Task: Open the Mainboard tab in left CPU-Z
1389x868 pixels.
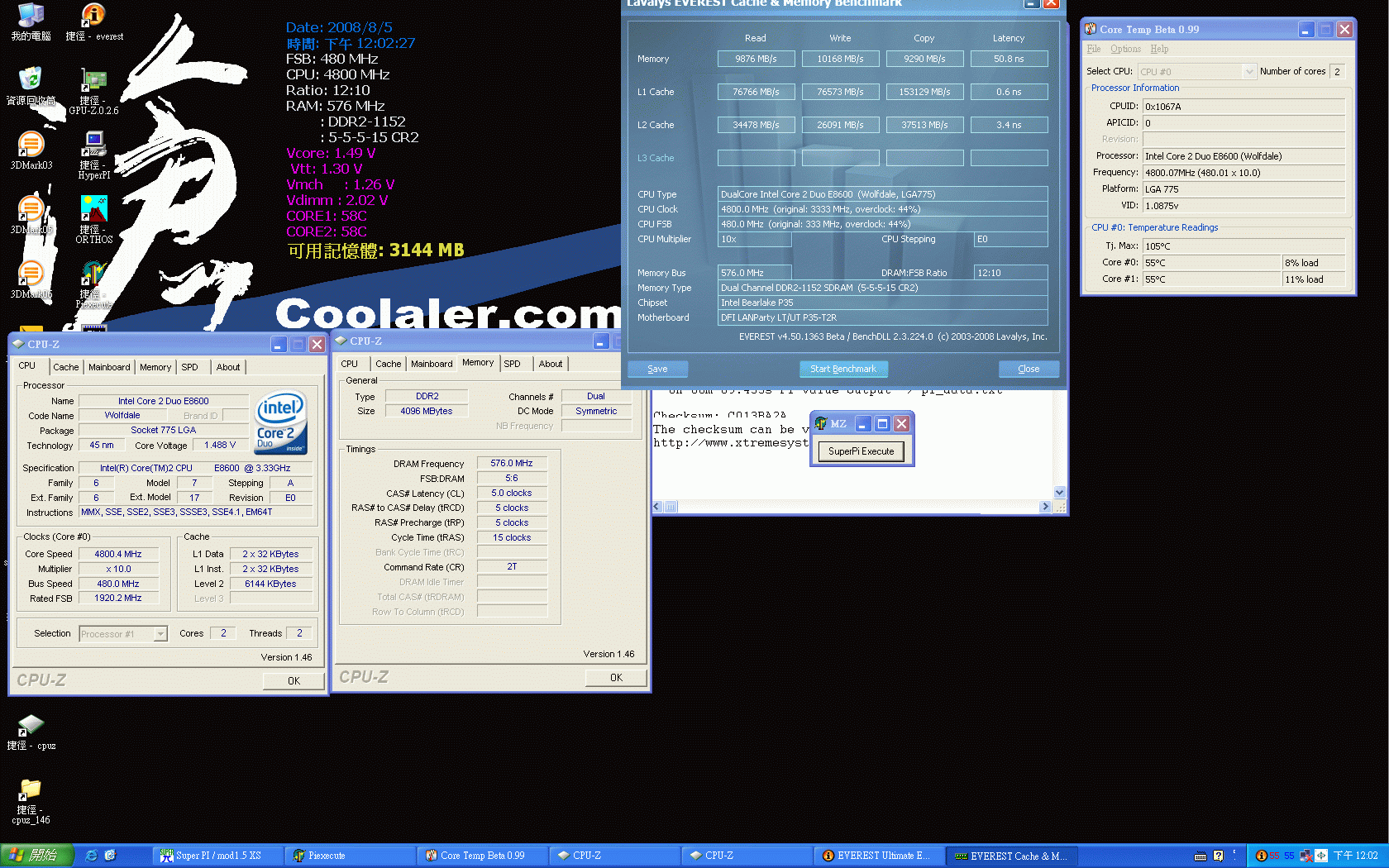Action: point(109,367)
